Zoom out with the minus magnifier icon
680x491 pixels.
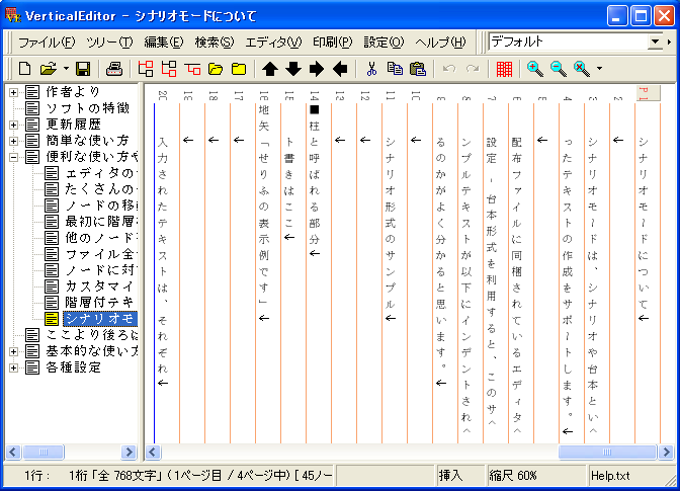click(558, 69)
